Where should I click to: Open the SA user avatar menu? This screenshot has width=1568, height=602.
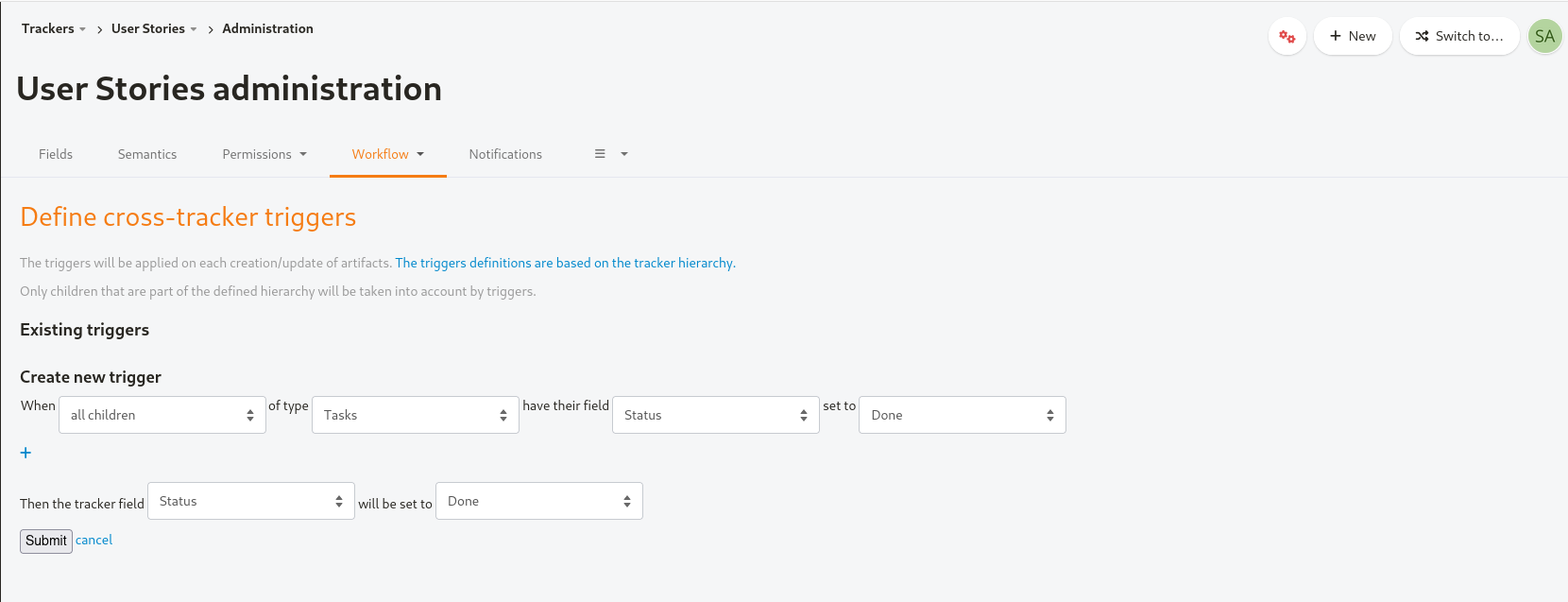tap(1544, 37)
